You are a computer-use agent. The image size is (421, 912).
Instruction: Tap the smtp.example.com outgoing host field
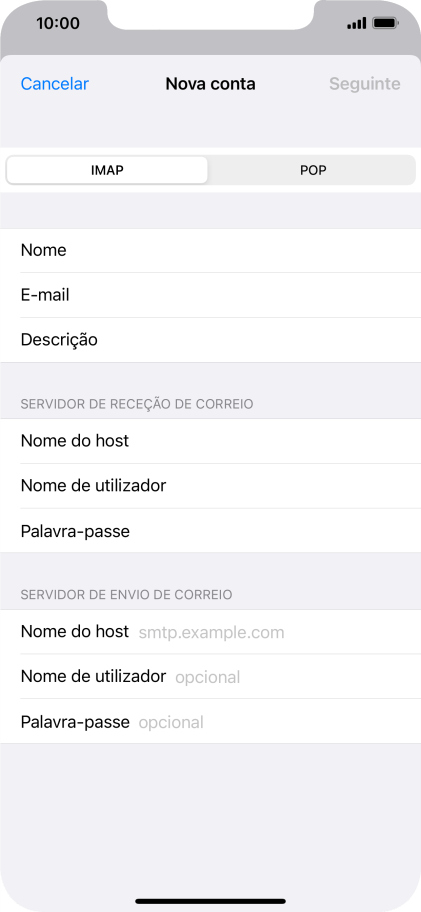(x=210, y=632)
